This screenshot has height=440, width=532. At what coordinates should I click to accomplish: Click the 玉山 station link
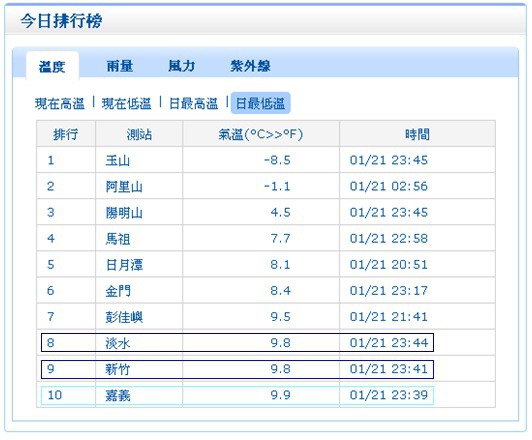click(118, 160)
